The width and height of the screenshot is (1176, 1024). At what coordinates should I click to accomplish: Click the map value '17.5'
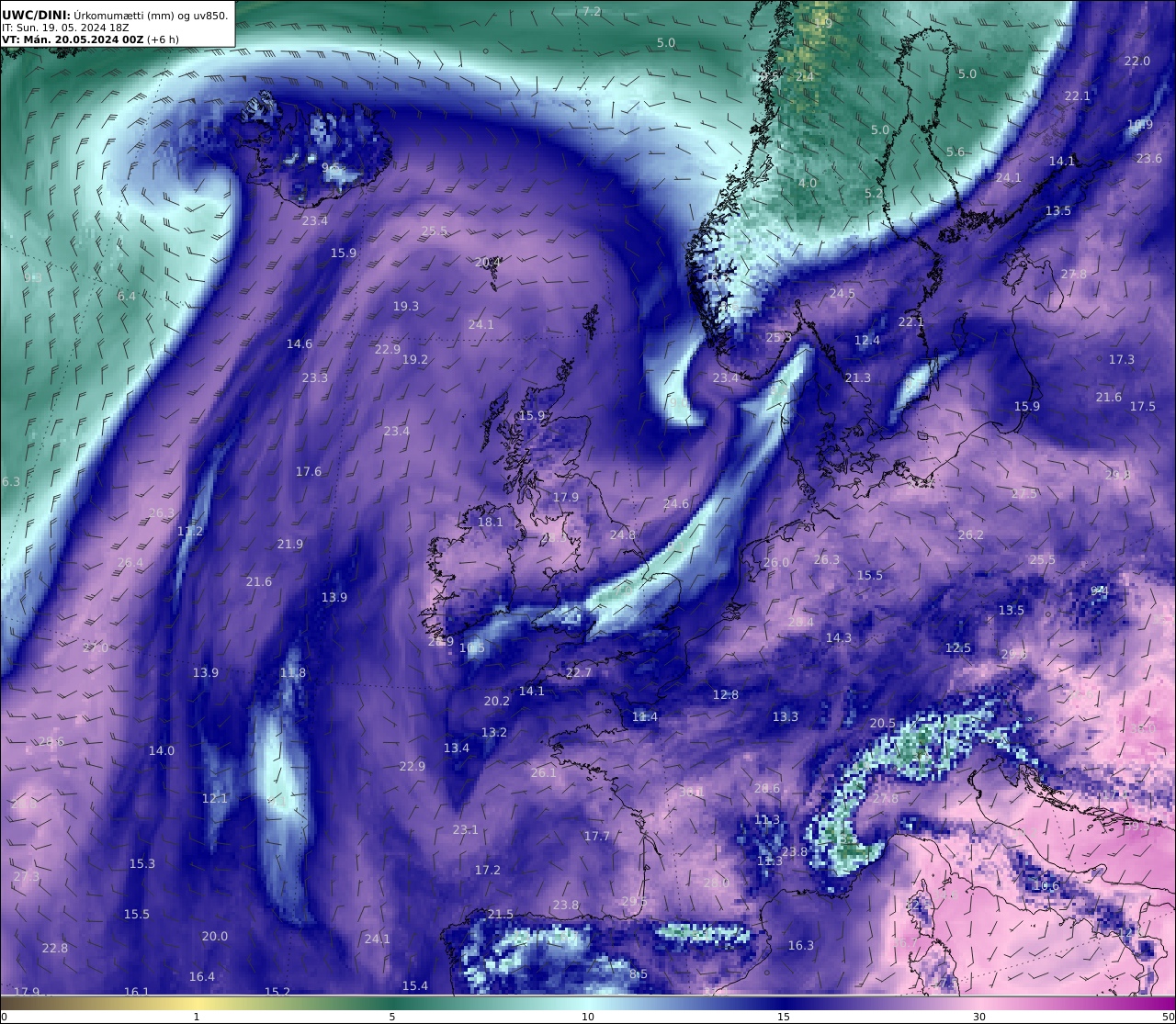pos(1143,407)
